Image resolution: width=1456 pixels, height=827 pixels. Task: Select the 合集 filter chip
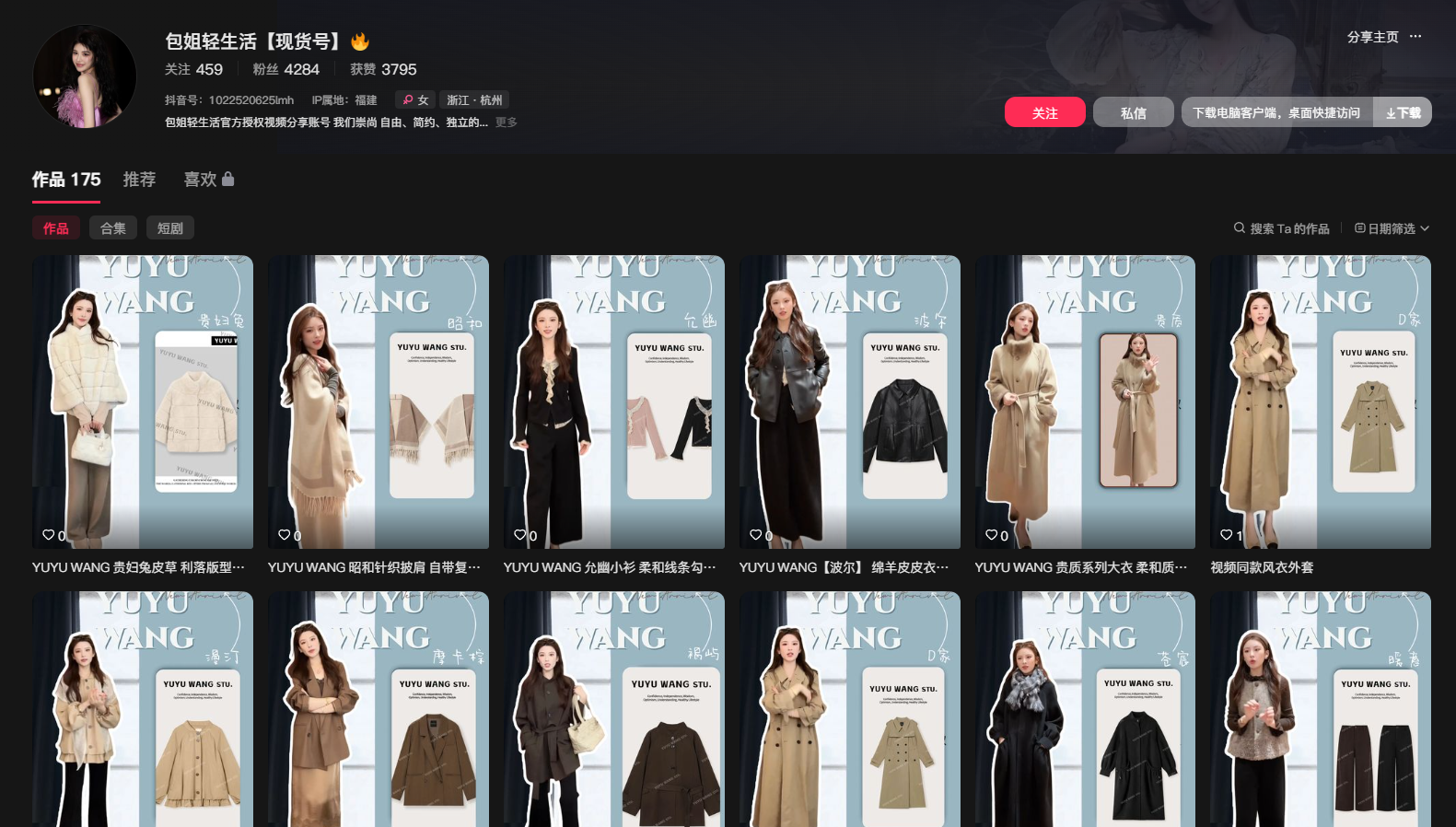click(113, 228)
